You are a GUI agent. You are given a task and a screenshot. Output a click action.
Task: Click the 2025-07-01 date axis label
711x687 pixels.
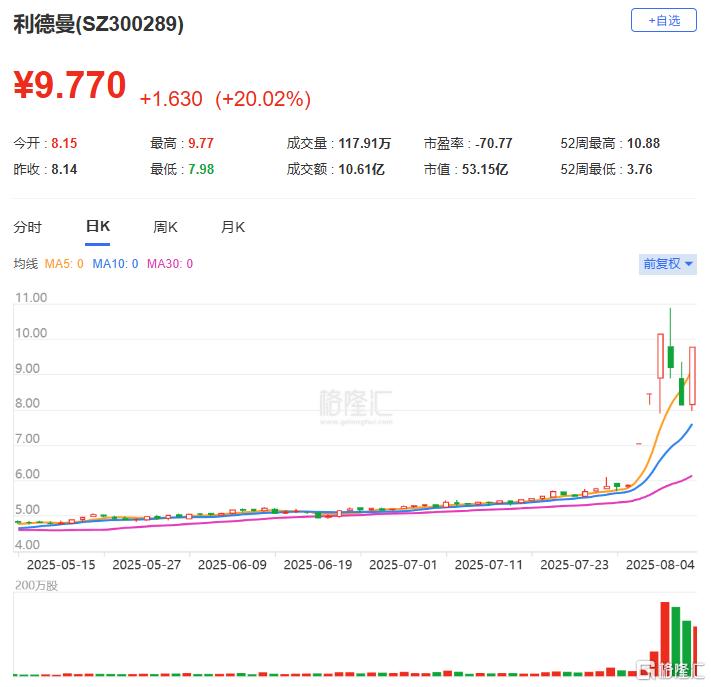coord(403,565)
